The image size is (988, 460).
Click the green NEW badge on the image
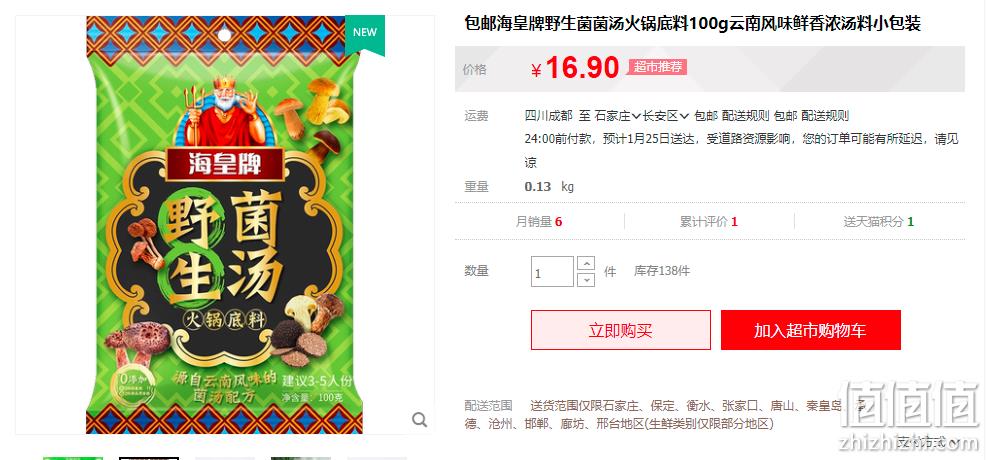(x=365, y=34)
